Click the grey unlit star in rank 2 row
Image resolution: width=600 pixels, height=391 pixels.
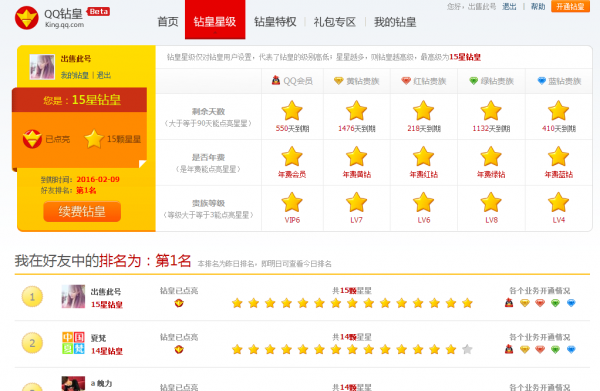point(467,349)
